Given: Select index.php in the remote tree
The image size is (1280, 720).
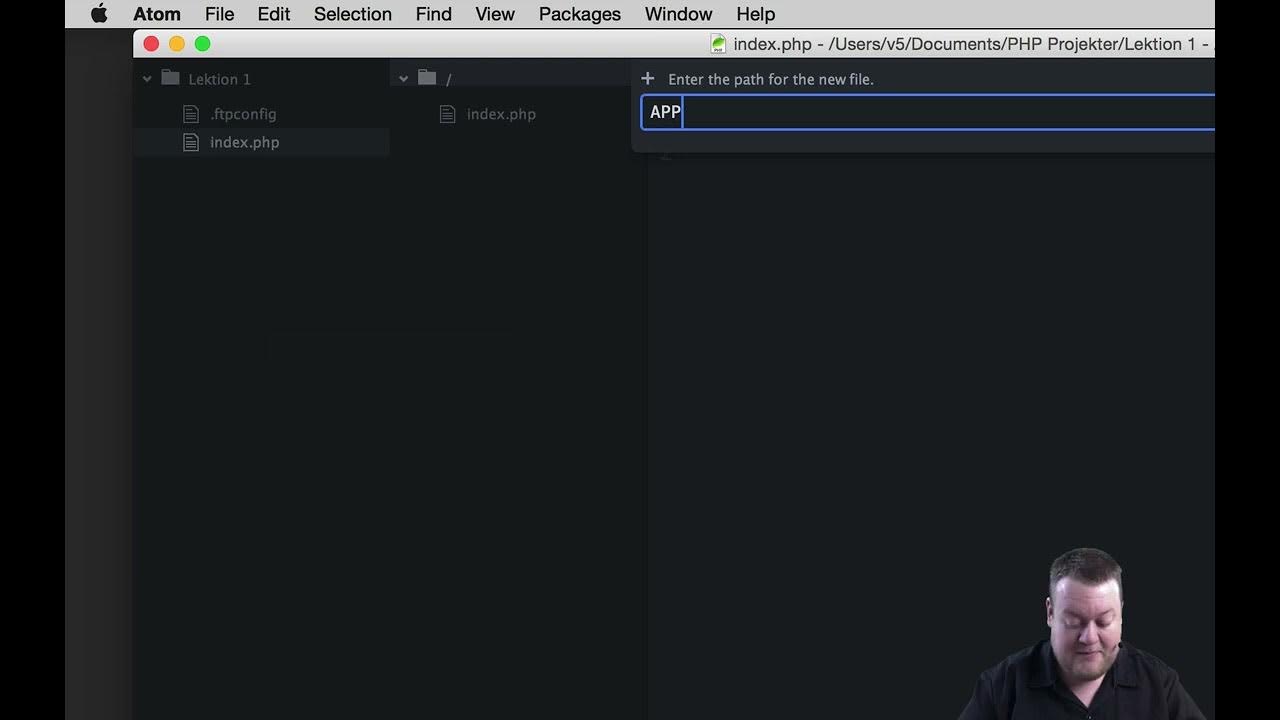Looking at the screenshot, I should coord(501,114).
